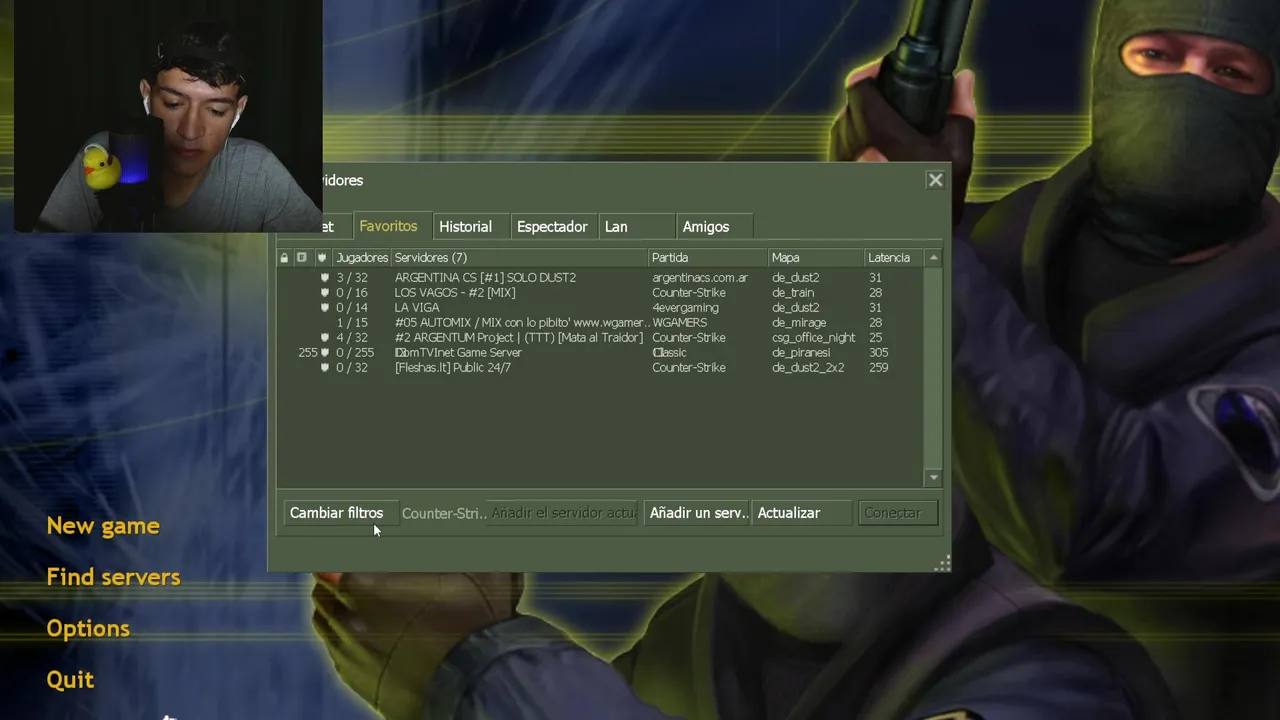
Task: Sort by the bots column header icon
Action: click(302, 258)
